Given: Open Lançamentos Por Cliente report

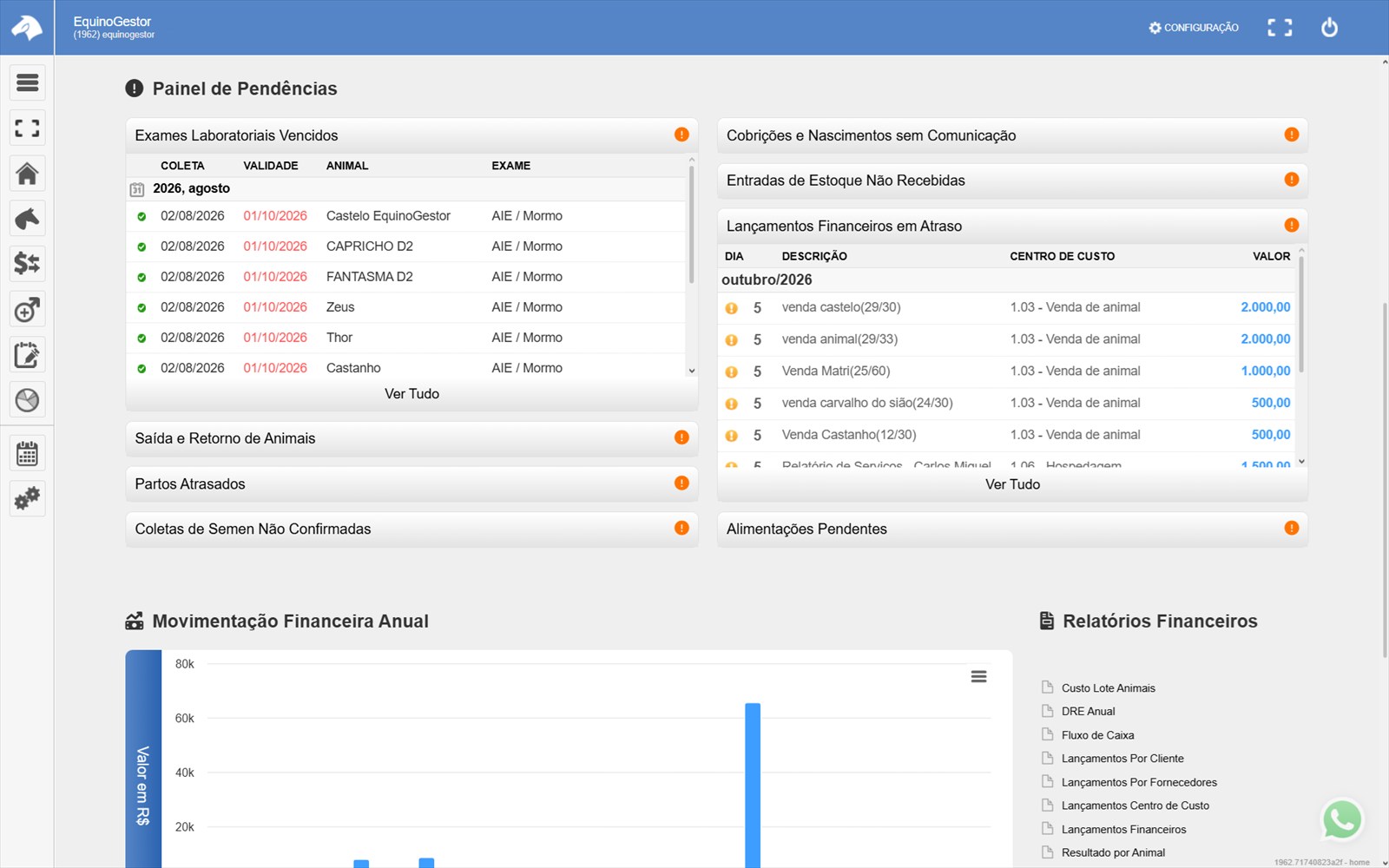Looking at the screenshot, I should [1122, 759].
